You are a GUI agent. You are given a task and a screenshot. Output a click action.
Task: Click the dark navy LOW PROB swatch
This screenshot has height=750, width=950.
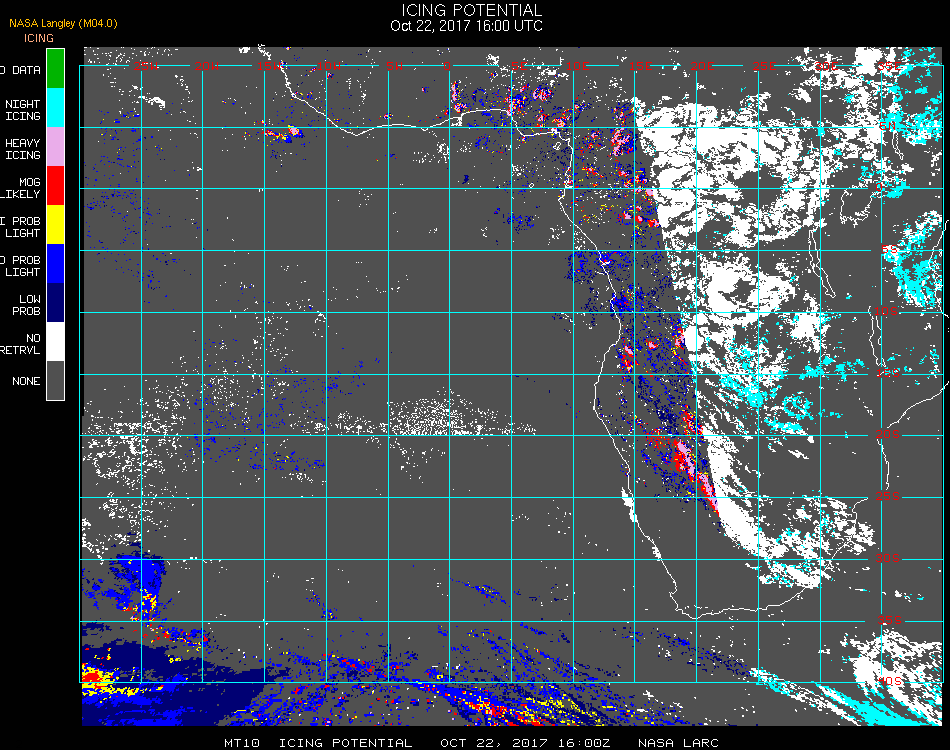pos(55,303)
